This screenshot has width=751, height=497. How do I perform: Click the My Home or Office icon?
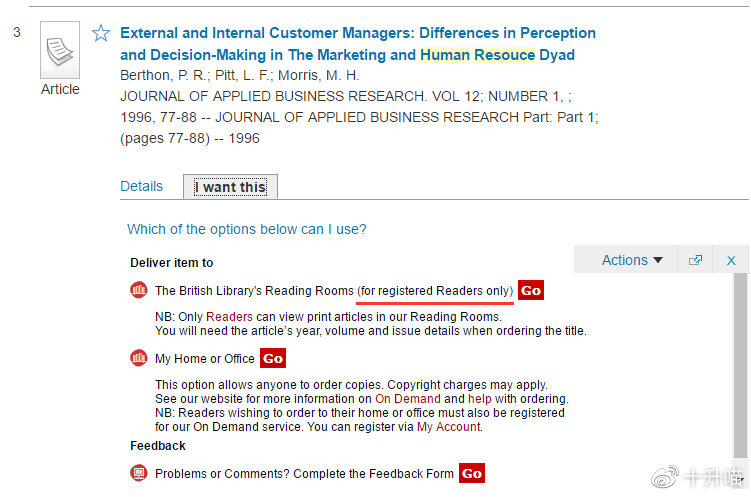(x=139, y=358)
